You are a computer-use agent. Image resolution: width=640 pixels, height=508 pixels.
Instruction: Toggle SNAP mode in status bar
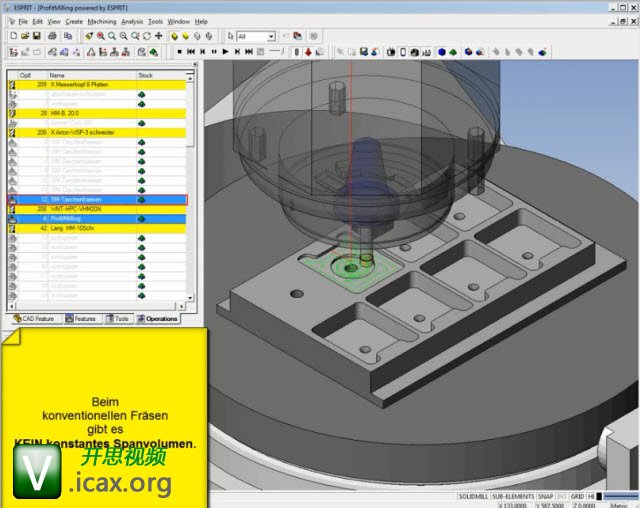click(545, 496)
